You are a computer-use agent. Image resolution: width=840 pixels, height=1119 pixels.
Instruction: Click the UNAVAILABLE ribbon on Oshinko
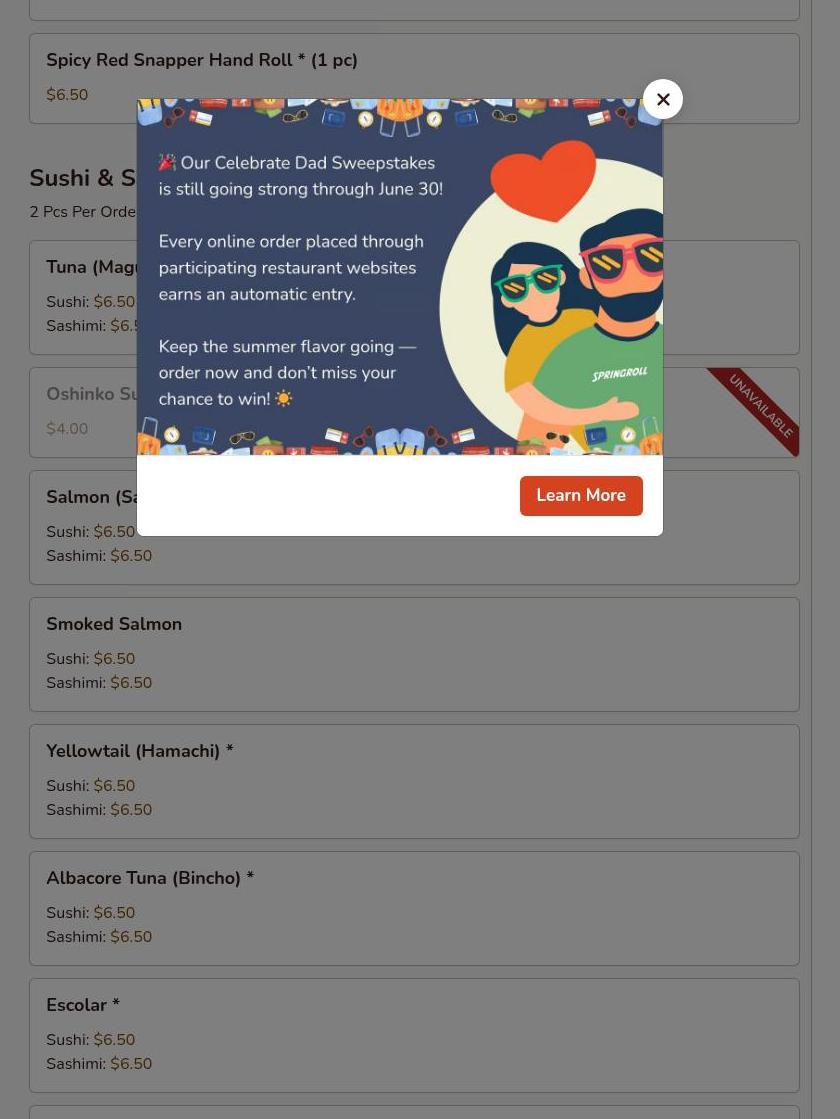[x=759, y=407]
